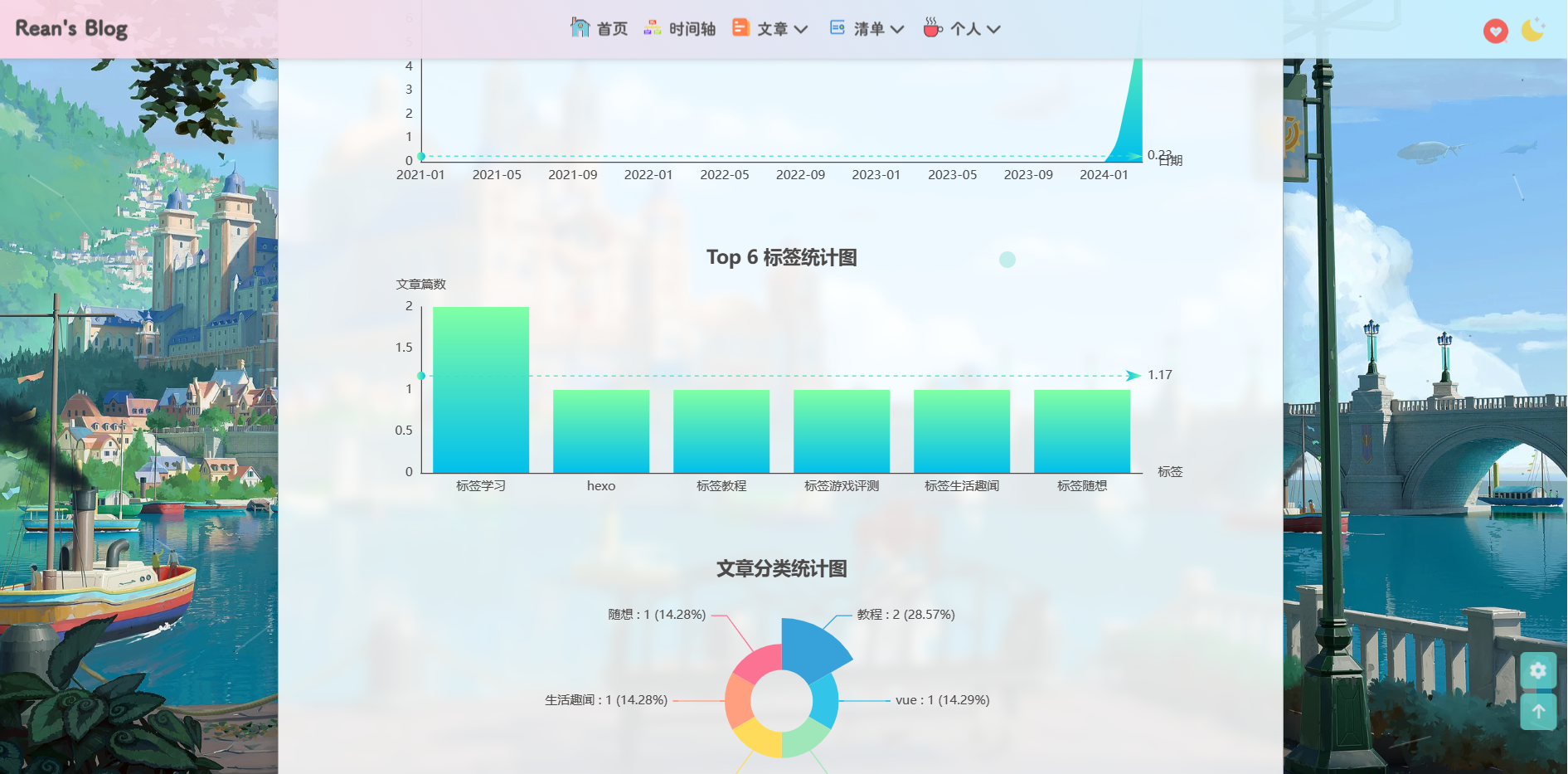Click the timeline icon beside 时间轴
This screenshot has height=774, width=1568.
(x=653, y=28)
